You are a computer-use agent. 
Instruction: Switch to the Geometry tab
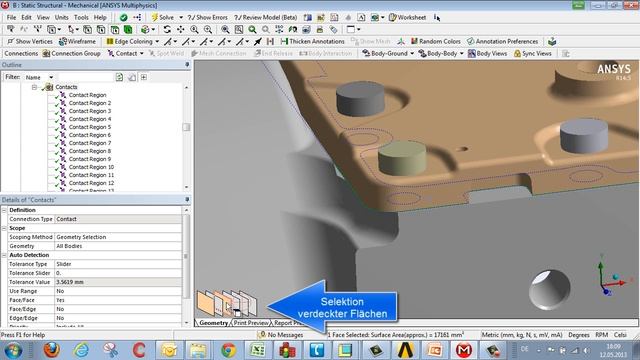[x=213, y=322]
